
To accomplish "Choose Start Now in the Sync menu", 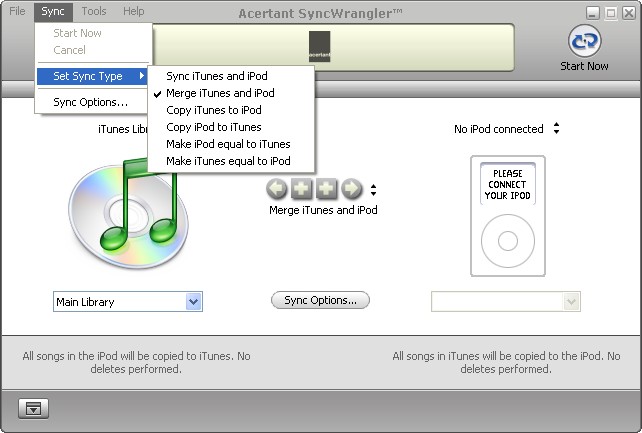I will pos(93,33).
